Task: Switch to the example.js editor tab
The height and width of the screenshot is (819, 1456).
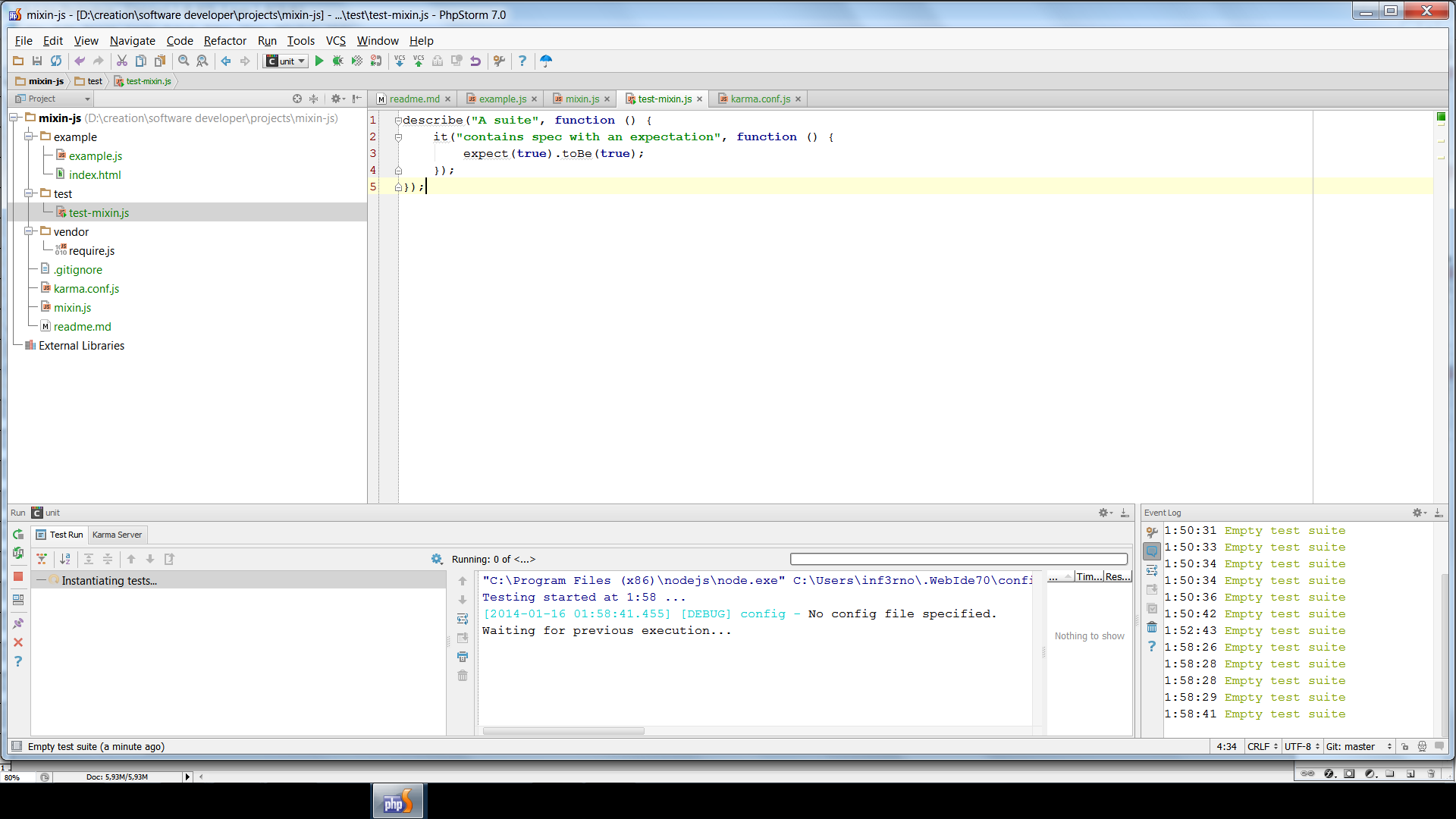Action: (502, 99)
